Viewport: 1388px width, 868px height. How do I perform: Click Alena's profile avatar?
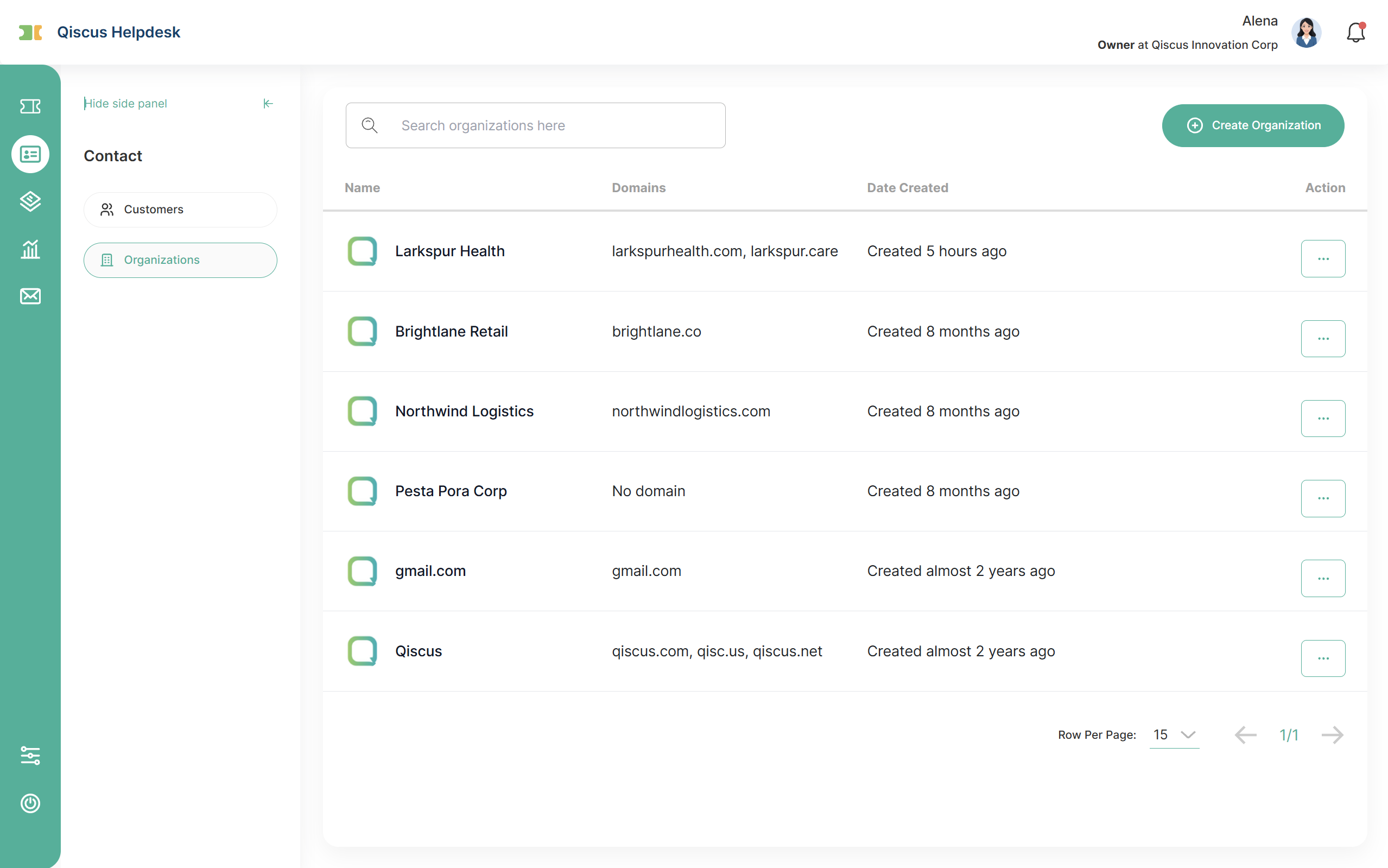point(1307,32)
